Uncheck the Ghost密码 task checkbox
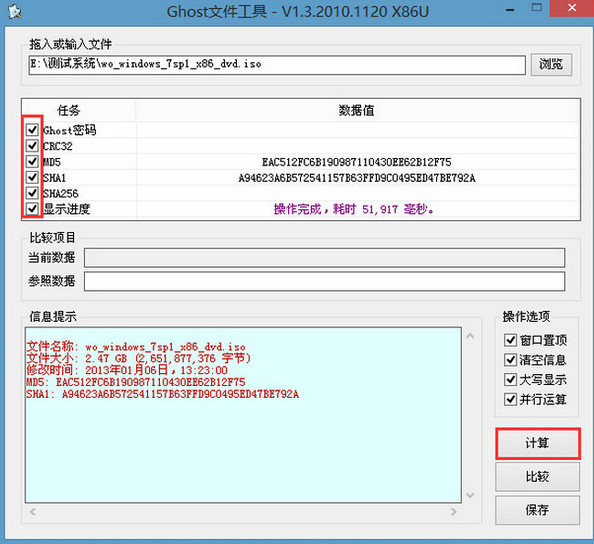 click(32, 130)
